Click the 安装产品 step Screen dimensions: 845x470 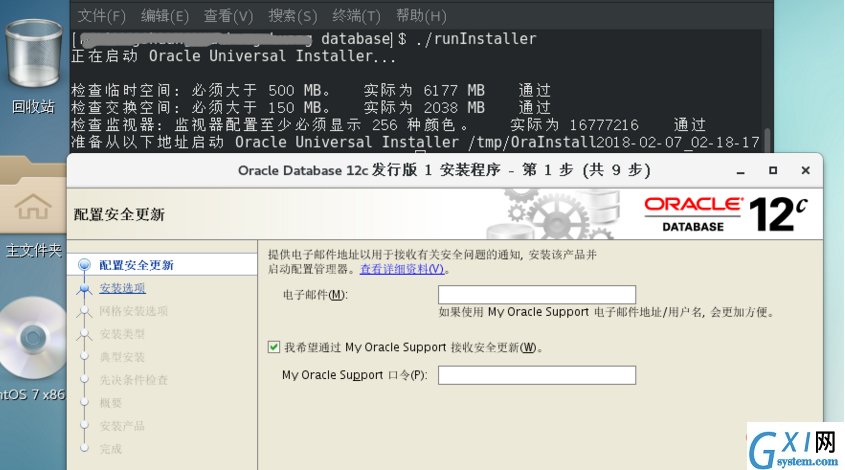click(122, 426)
